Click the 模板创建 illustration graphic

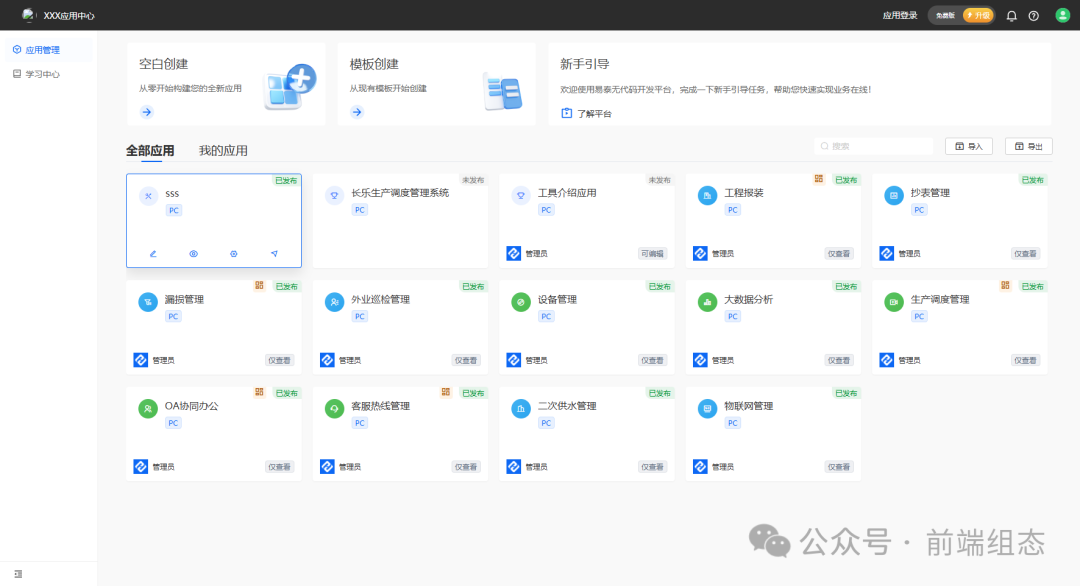(x=503, y=92)
